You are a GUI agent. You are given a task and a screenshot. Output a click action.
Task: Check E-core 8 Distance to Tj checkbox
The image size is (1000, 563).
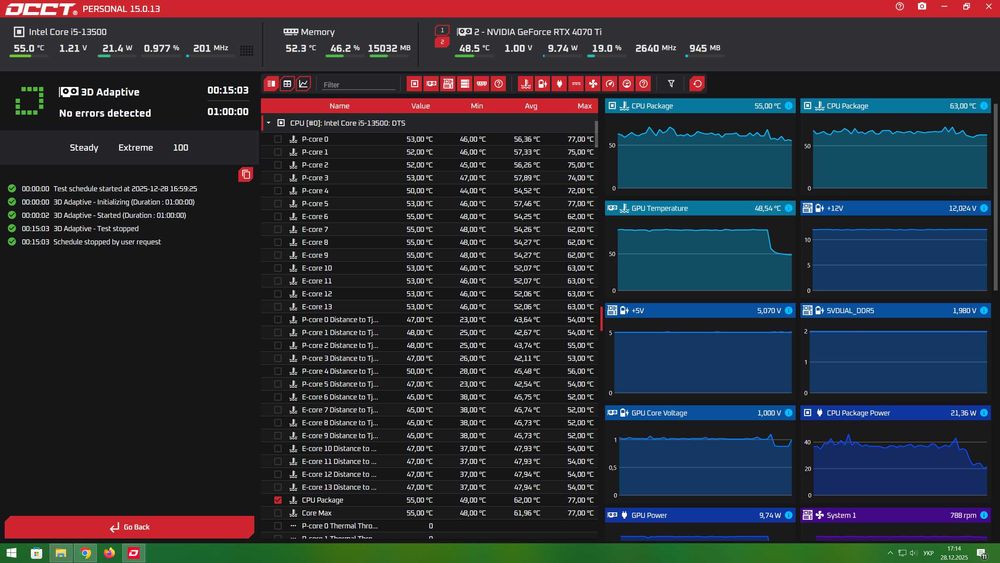[277, 423]
